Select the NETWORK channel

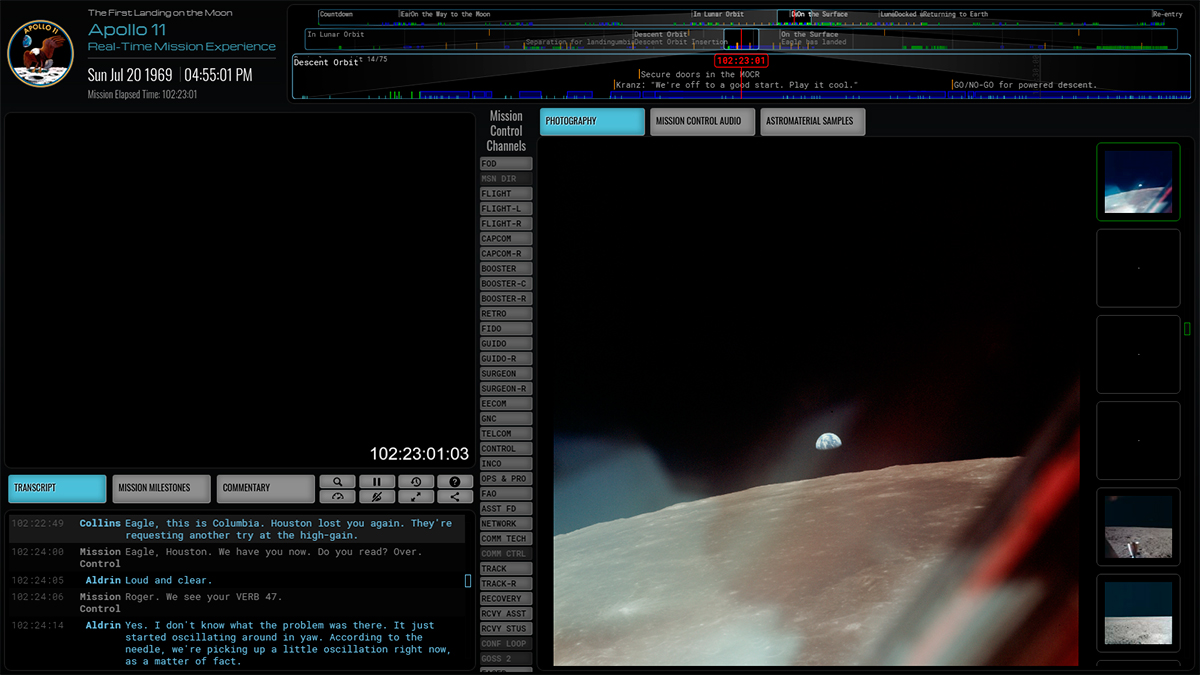(506, 524)
